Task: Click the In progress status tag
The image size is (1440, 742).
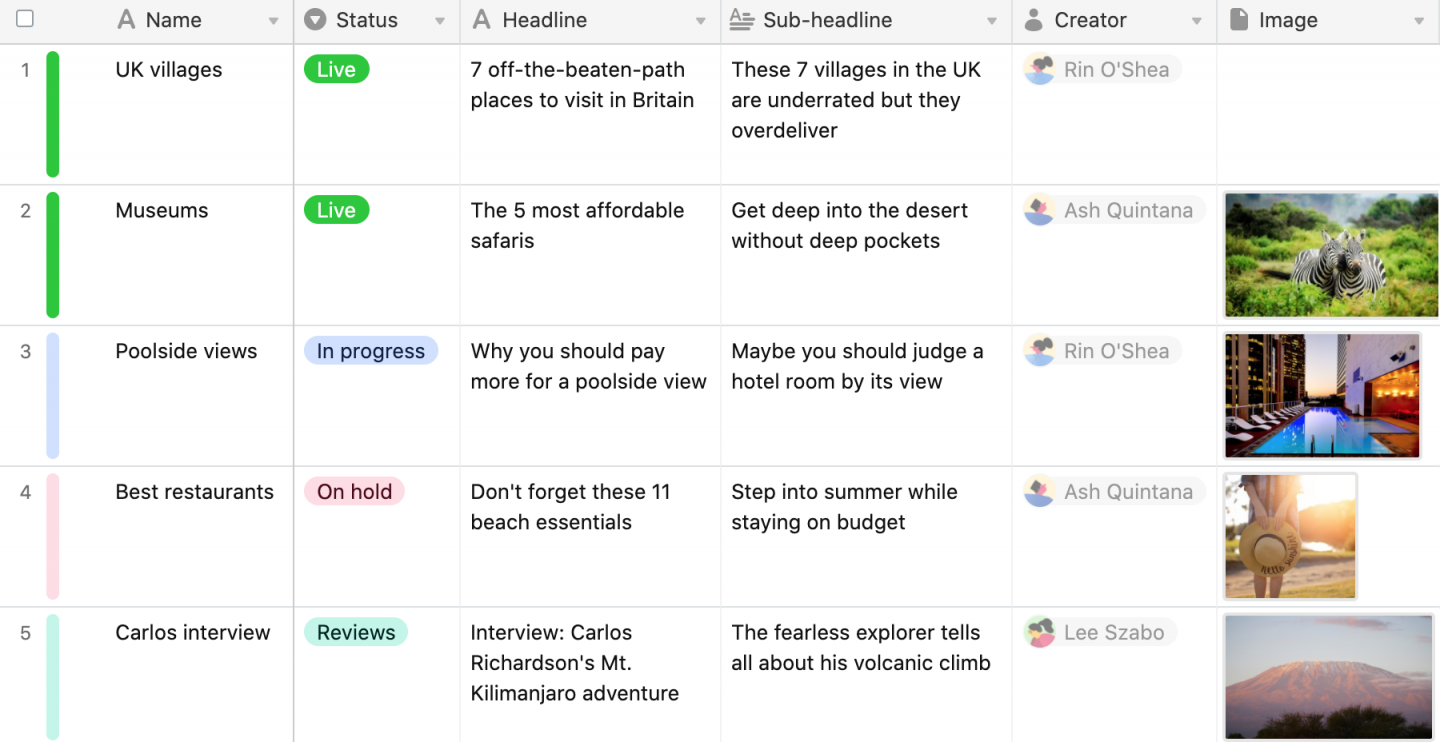Action: [x=371, y=351]
